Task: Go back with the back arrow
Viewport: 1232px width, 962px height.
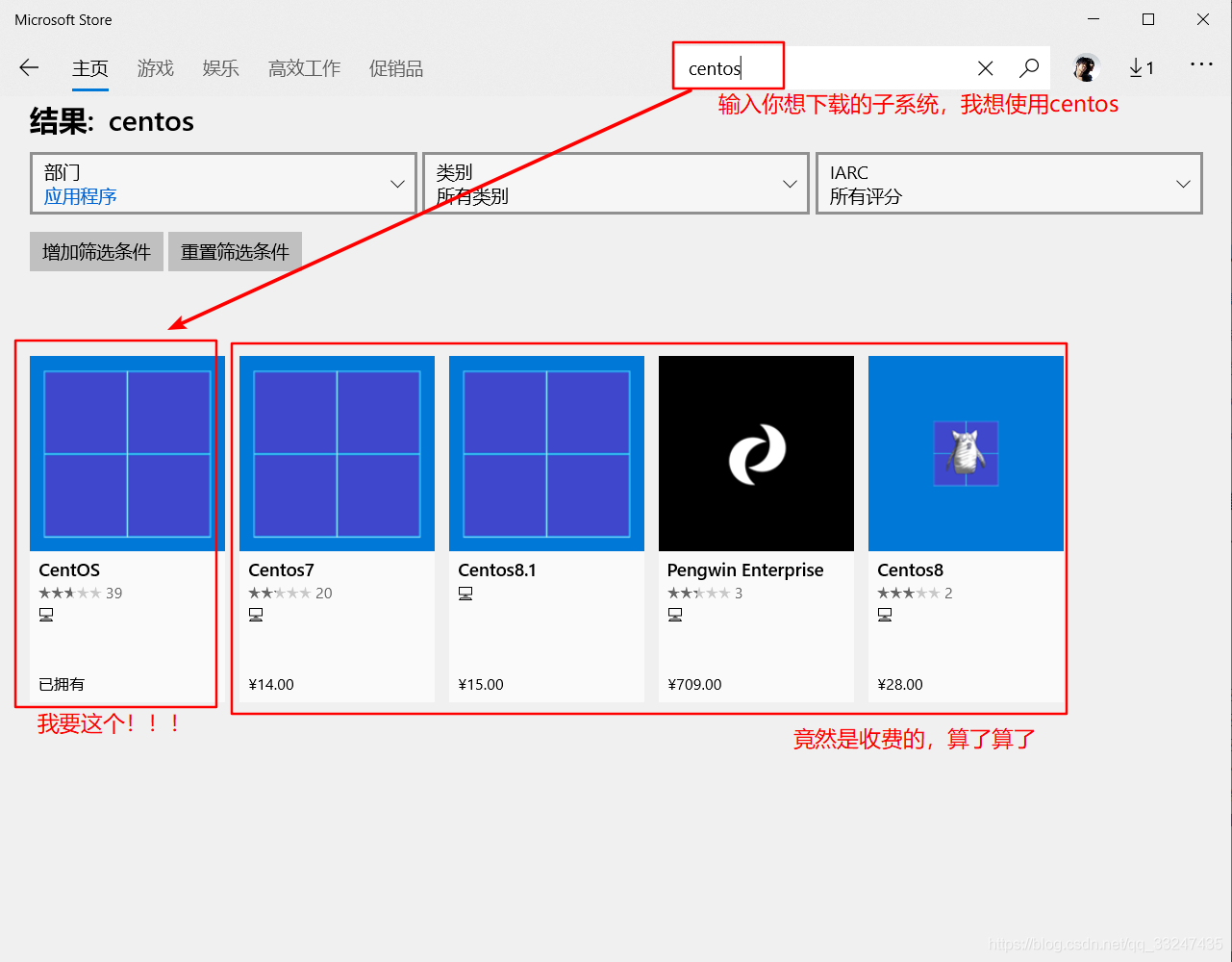Action: click(x=29, y=67)
